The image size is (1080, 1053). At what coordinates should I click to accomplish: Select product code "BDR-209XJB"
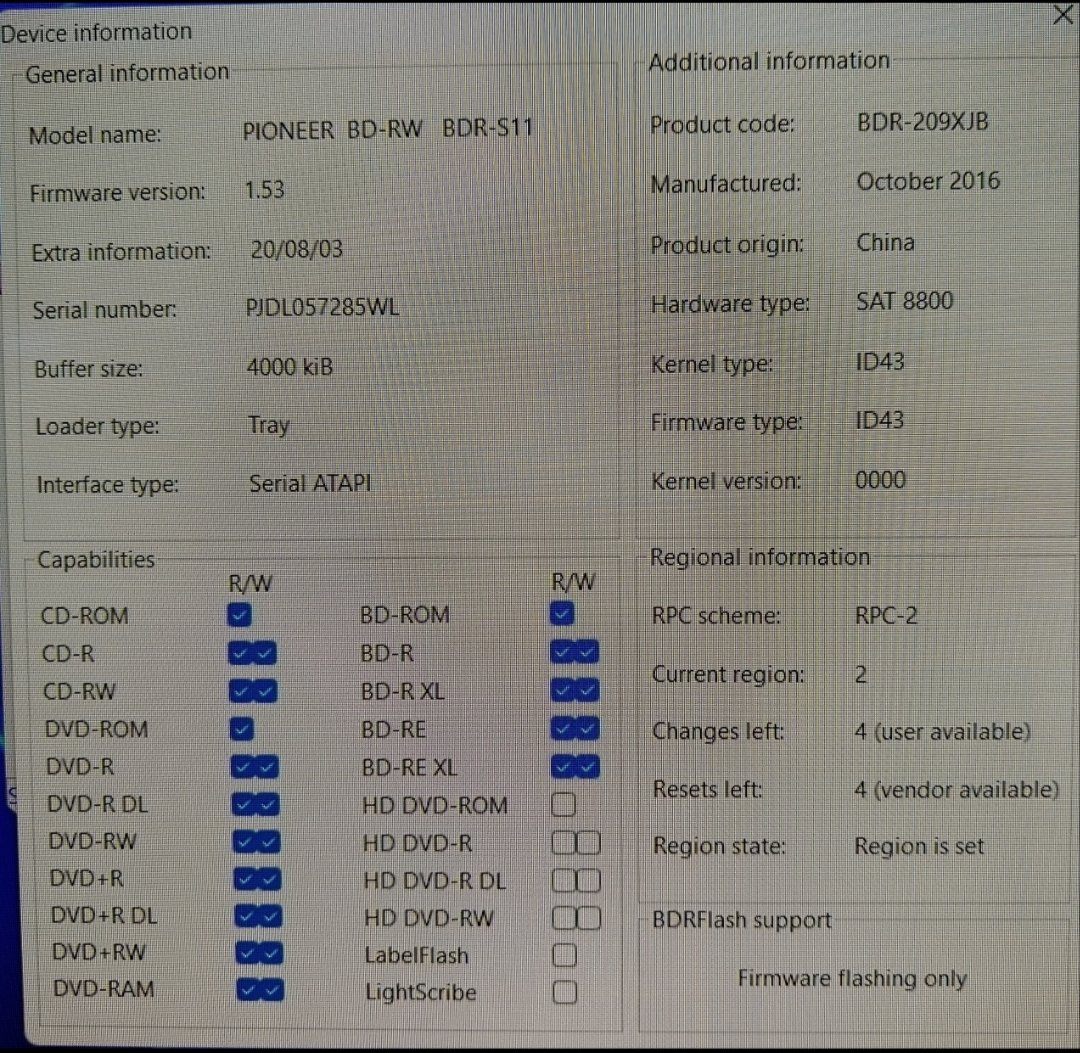(922, 122)
